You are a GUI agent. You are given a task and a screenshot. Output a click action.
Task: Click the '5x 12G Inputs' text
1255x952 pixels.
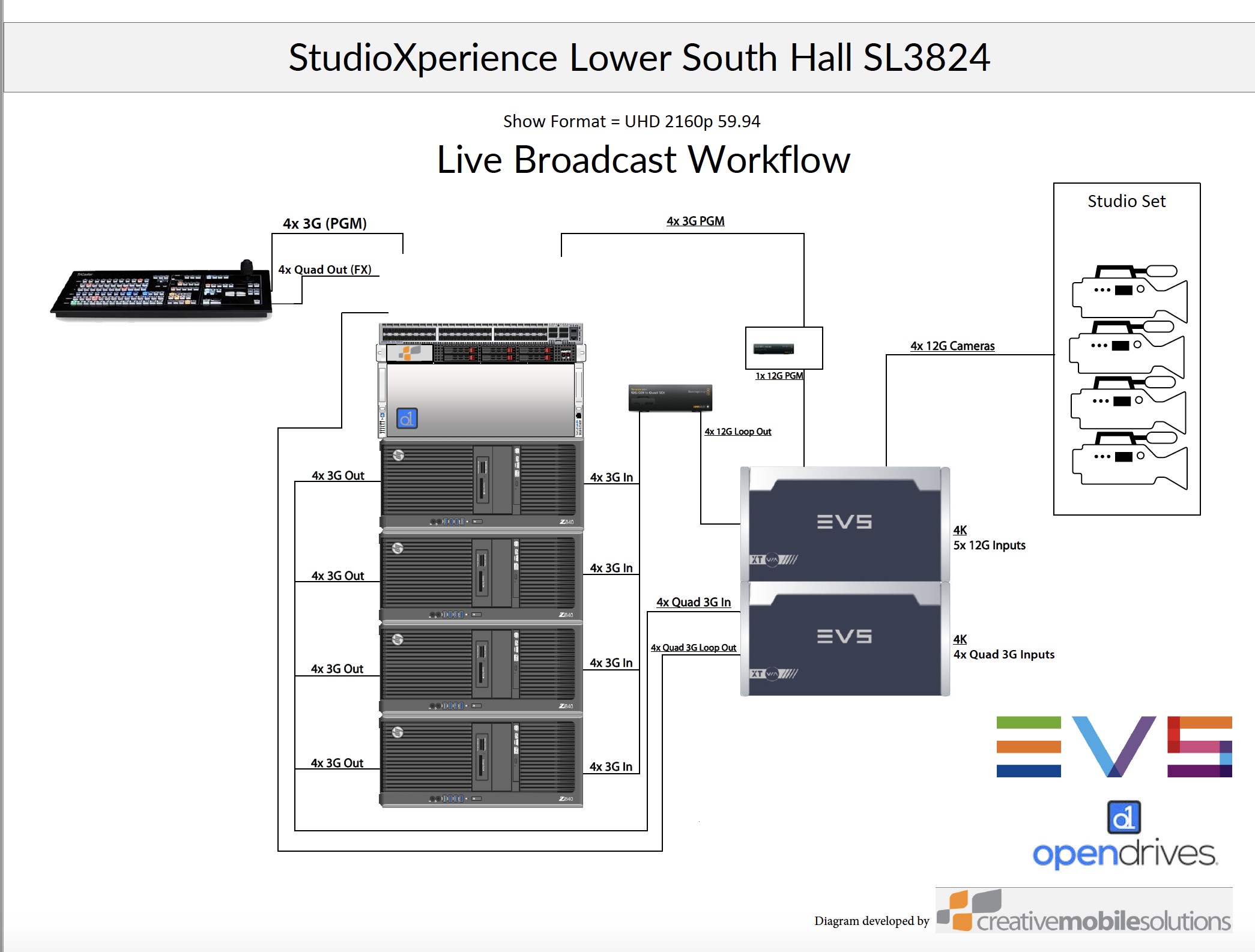[990, 545]
